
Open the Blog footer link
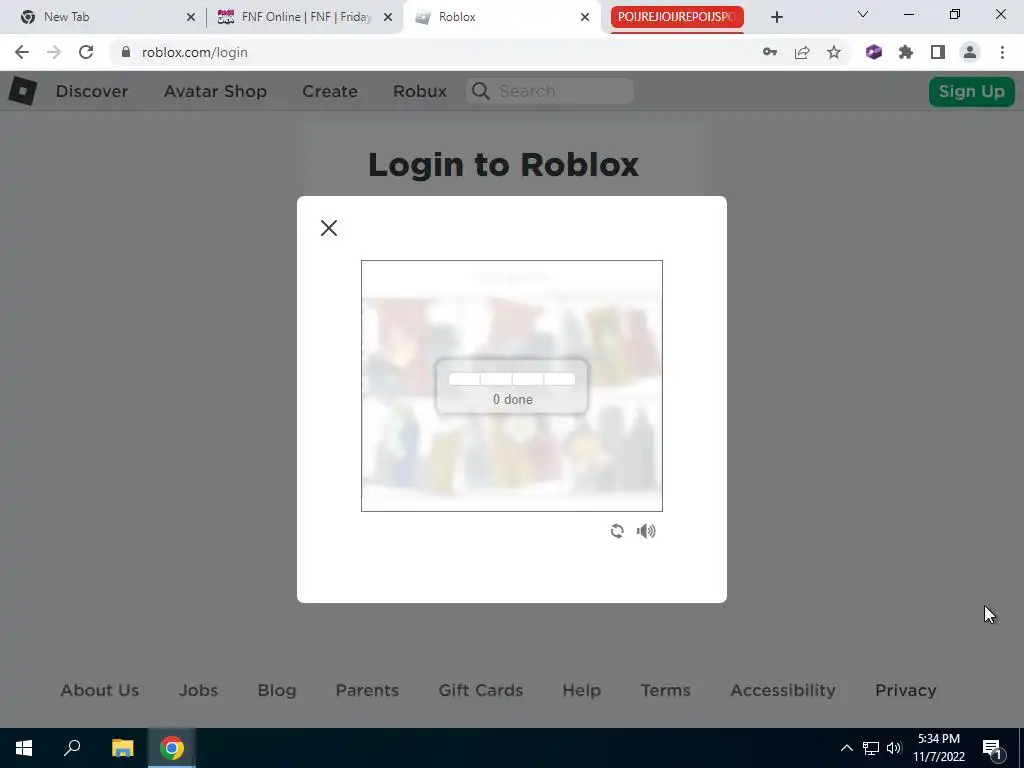[x=277, y=690]
